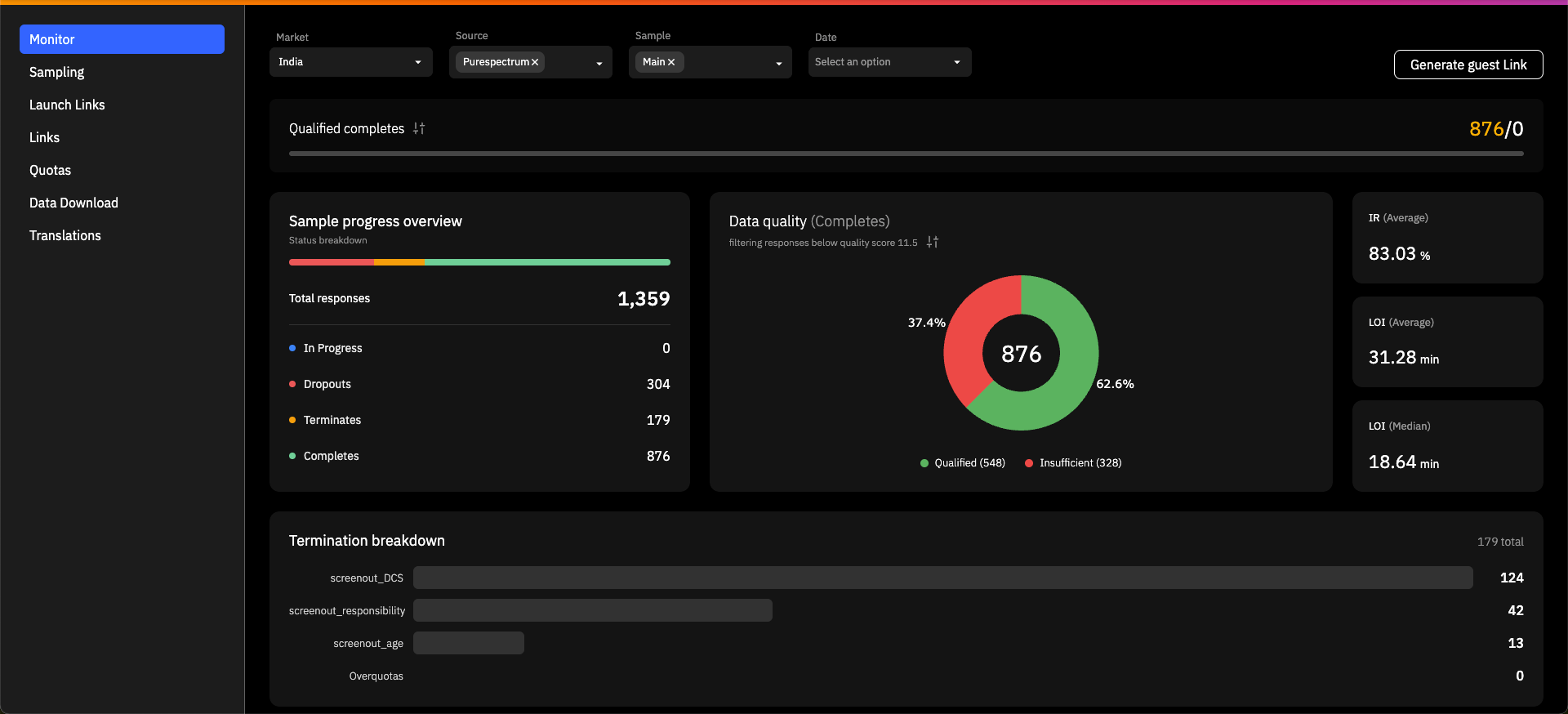1568x714 pixels.
Task: Click the Qualified completes progress bar
Action: (906, 154)
